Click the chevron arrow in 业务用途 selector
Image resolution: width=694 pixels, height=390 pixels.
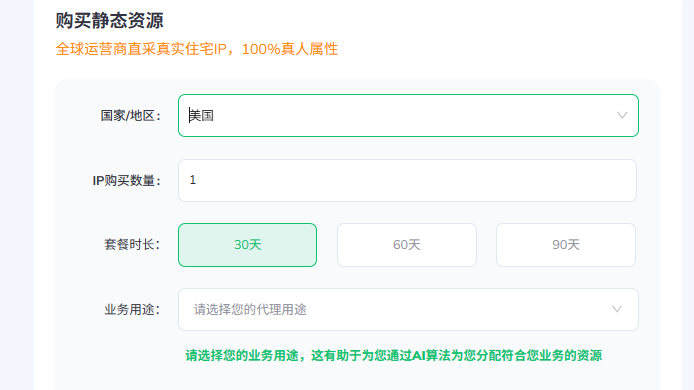click(x=617, y=309)
